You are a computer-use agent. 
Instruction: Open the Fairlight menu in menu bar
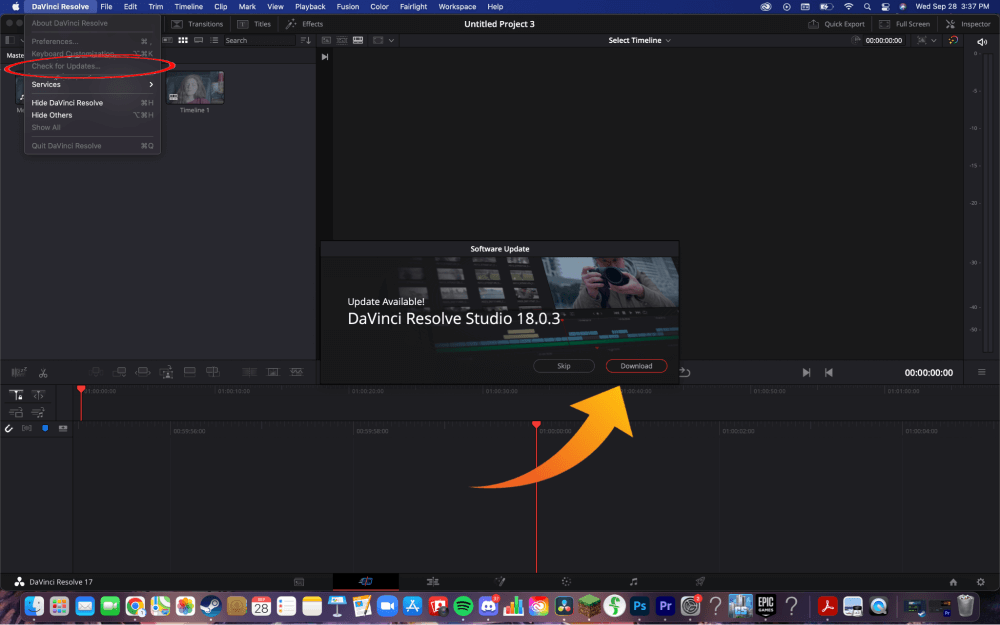413,6
